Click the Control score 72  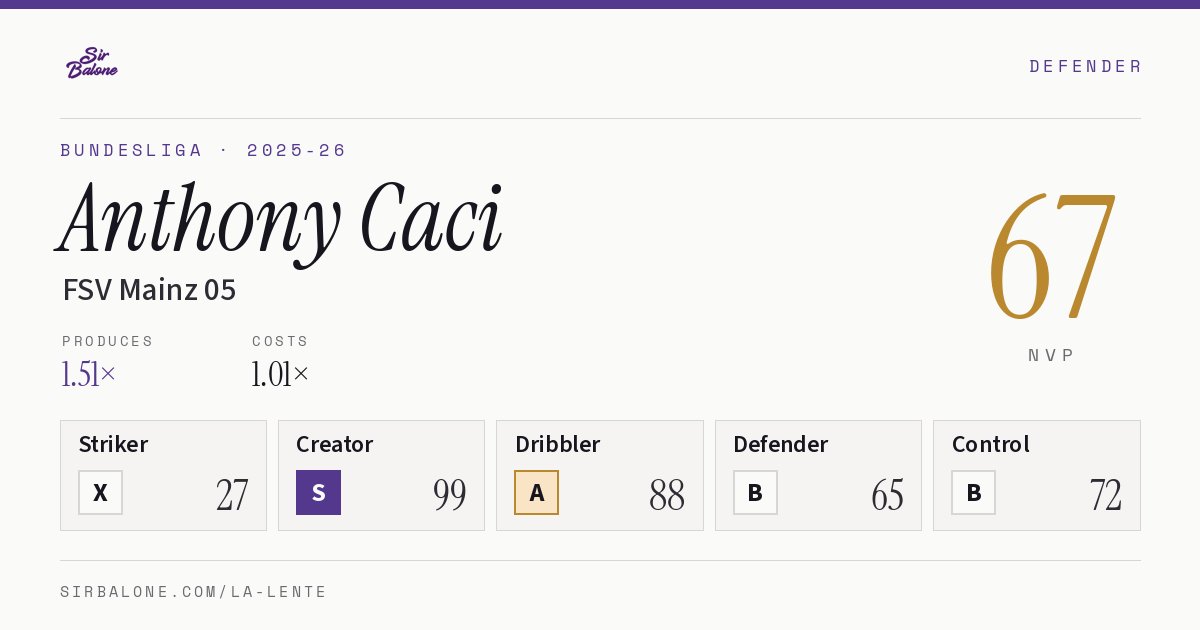[1105, 495]
